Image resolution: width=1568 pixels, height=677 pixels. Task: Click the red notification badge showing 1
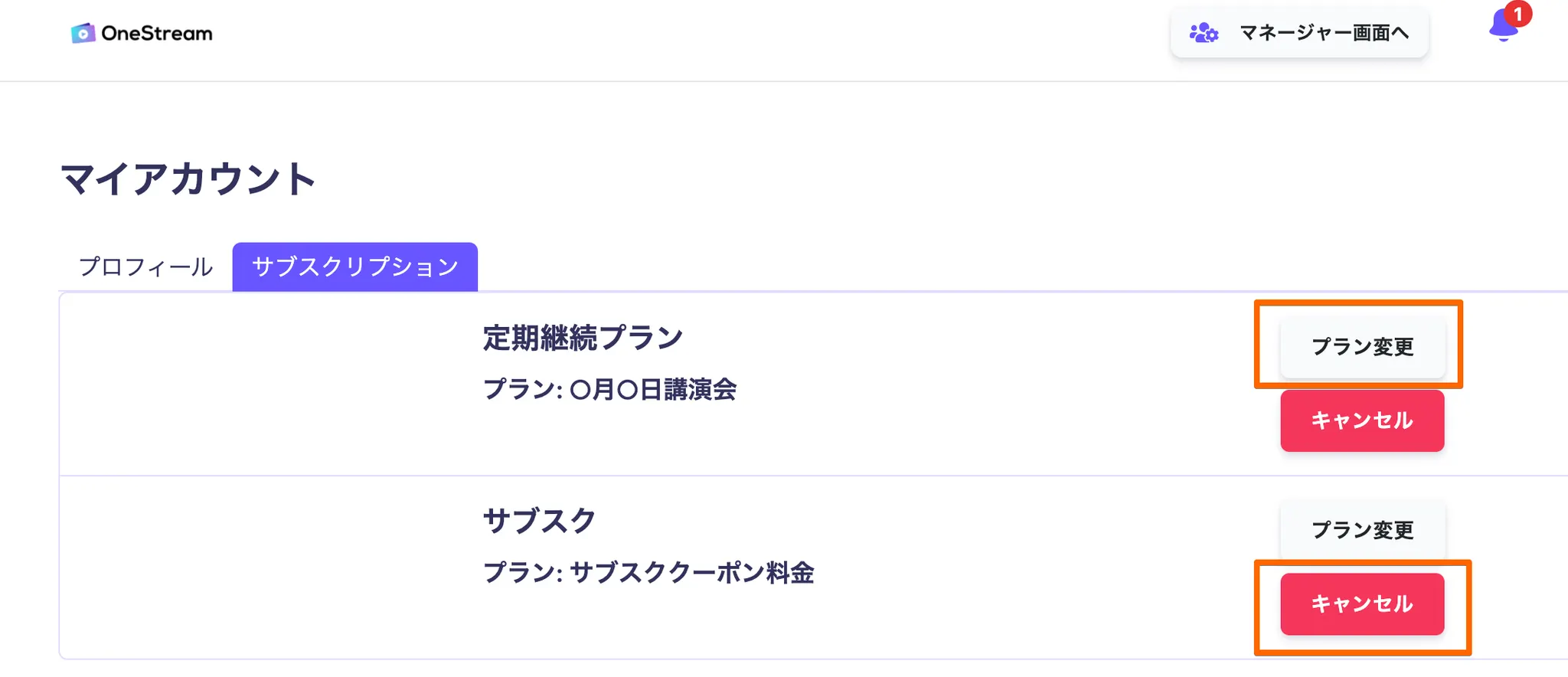point(1517,15)
